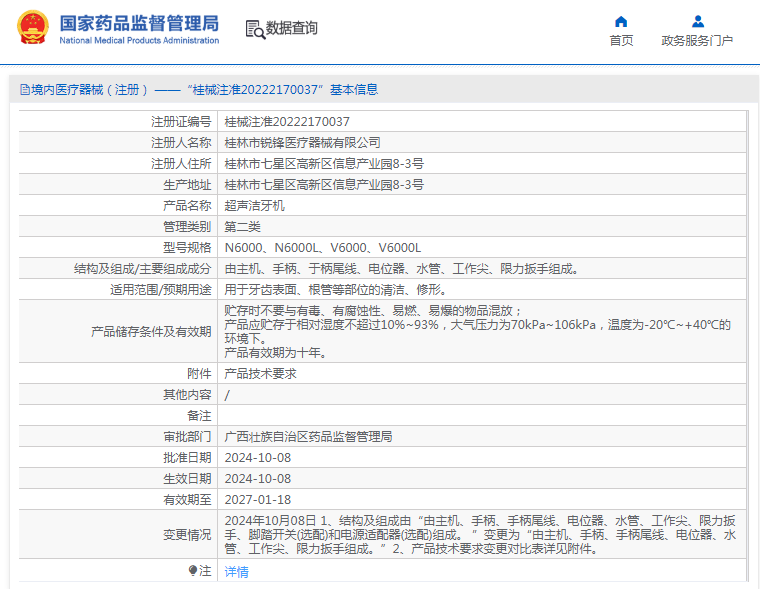Click storage conditions text 贮存时不要与有毒…
This screenshot has width=760, height=589.
pos(477,332)
